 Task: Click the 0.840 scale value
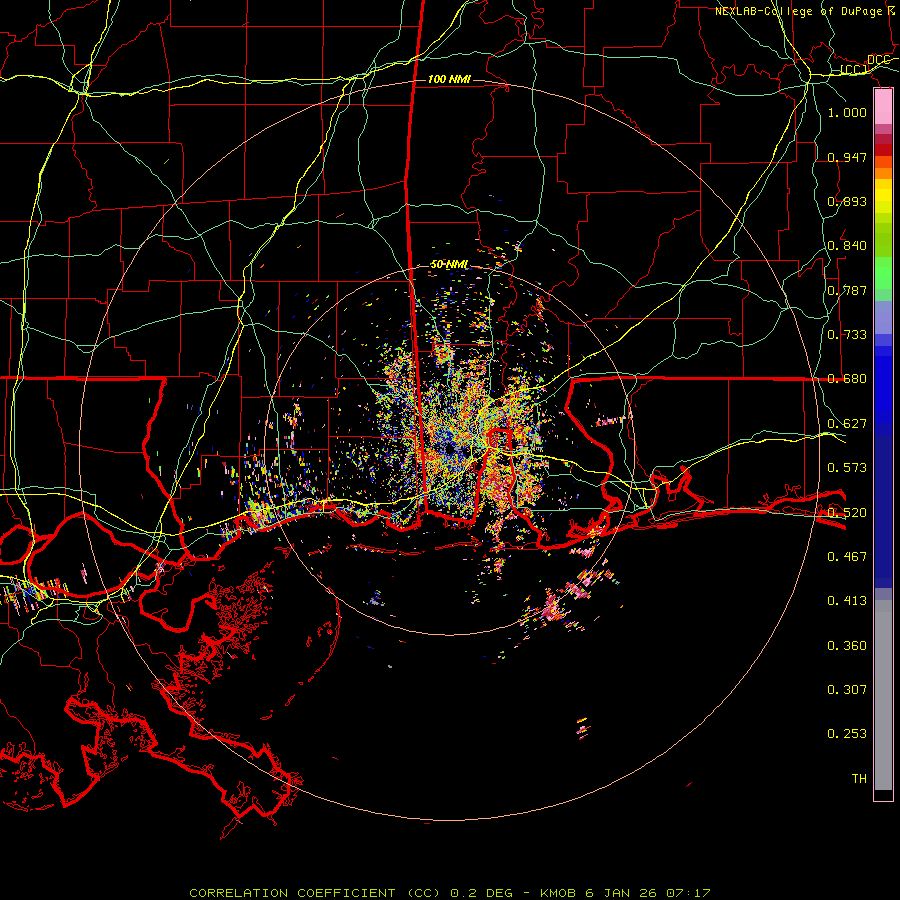[847, 246]
